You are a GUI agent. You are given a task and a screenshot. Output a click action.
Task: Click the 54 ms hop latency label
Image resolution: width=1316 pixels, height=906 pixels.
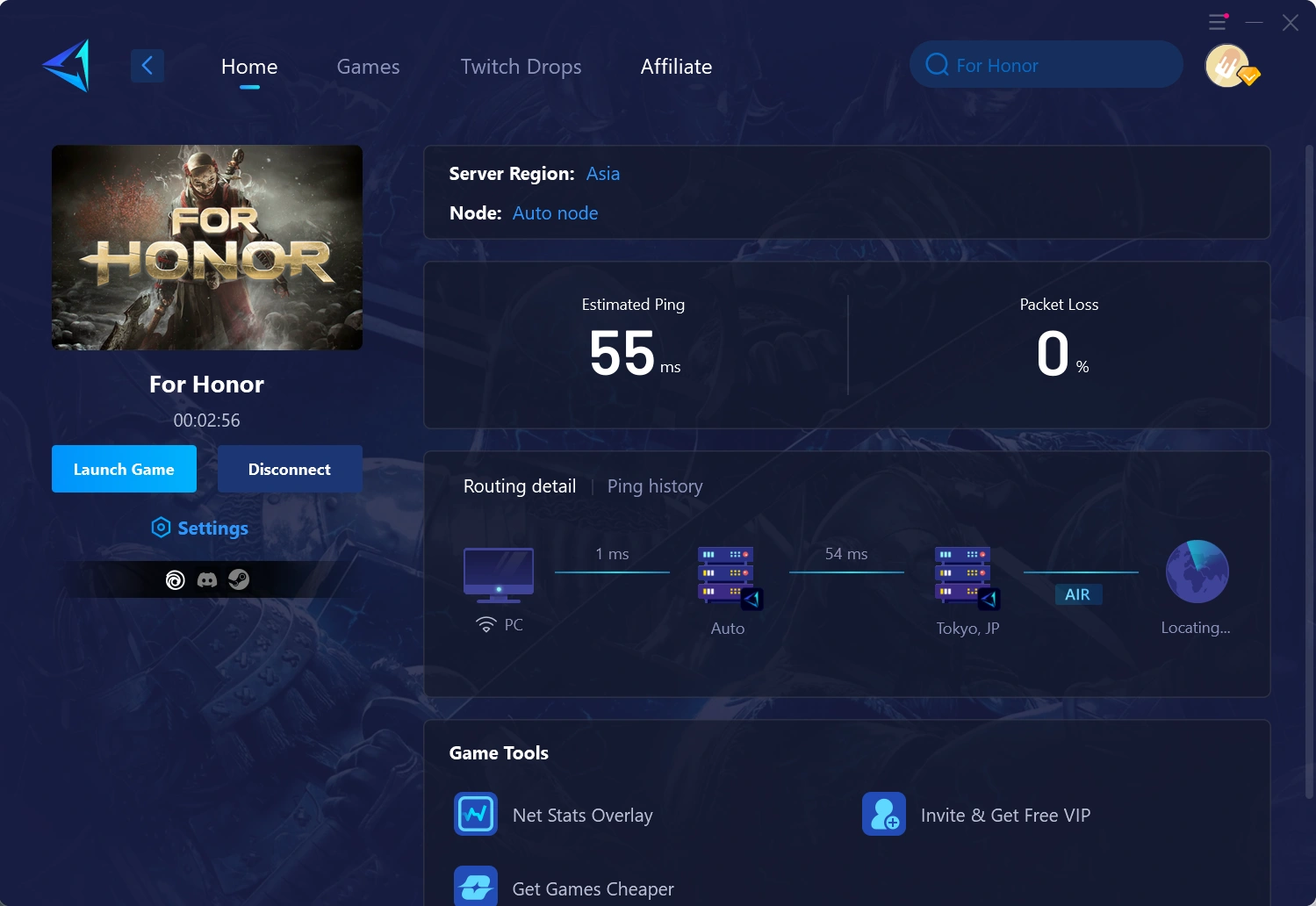pos(846,554)
